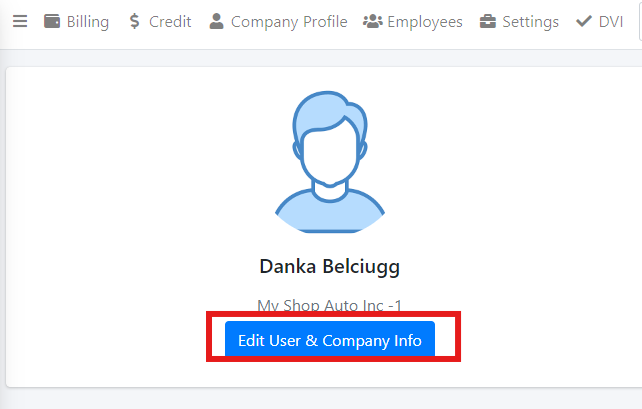Viewport: 642px width, 409px height.
Task: Click the avatar's shoulders area
Action: click(330, 211)
